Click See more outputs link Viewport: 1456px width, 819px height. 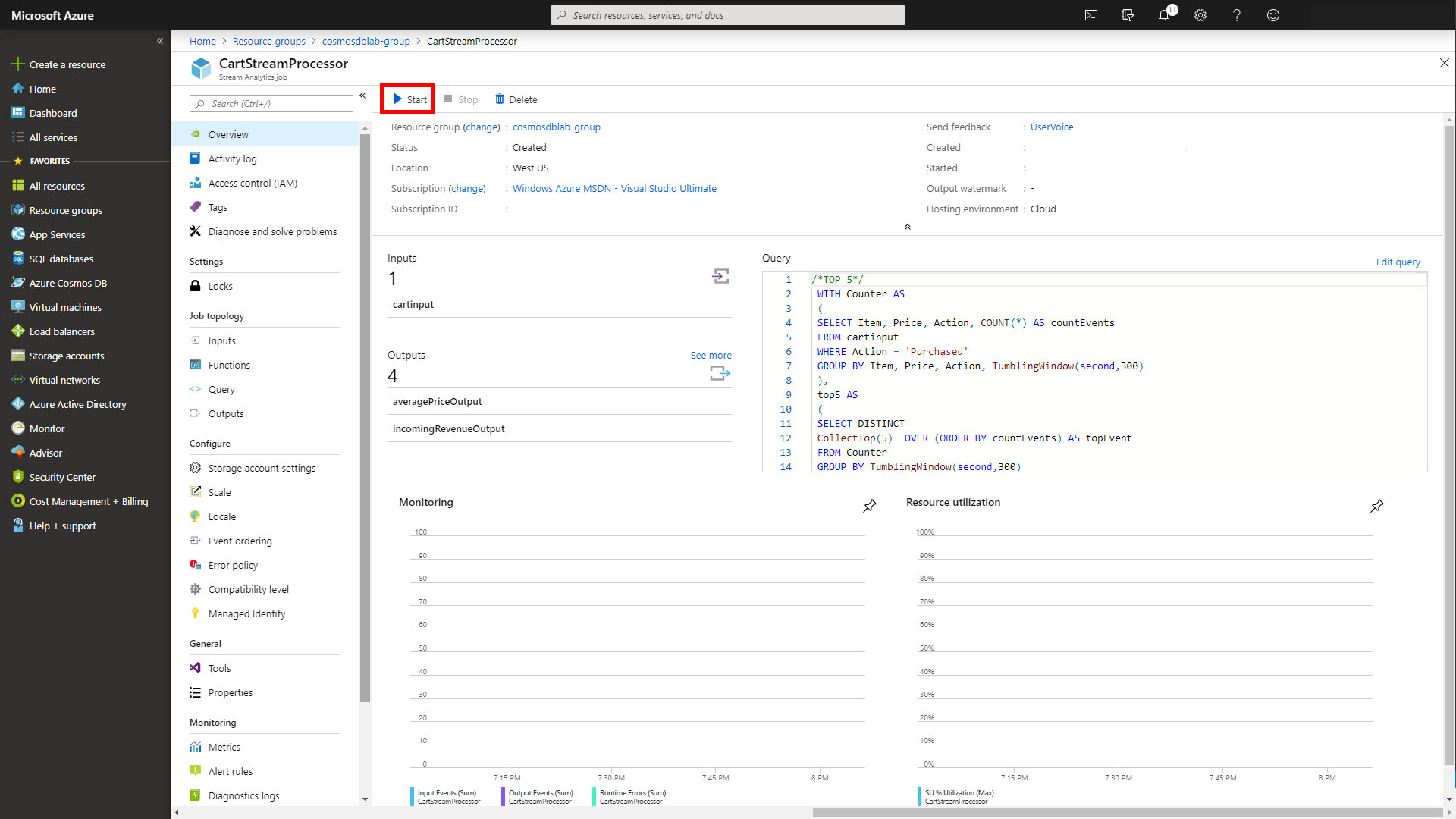tap(711, 355)
